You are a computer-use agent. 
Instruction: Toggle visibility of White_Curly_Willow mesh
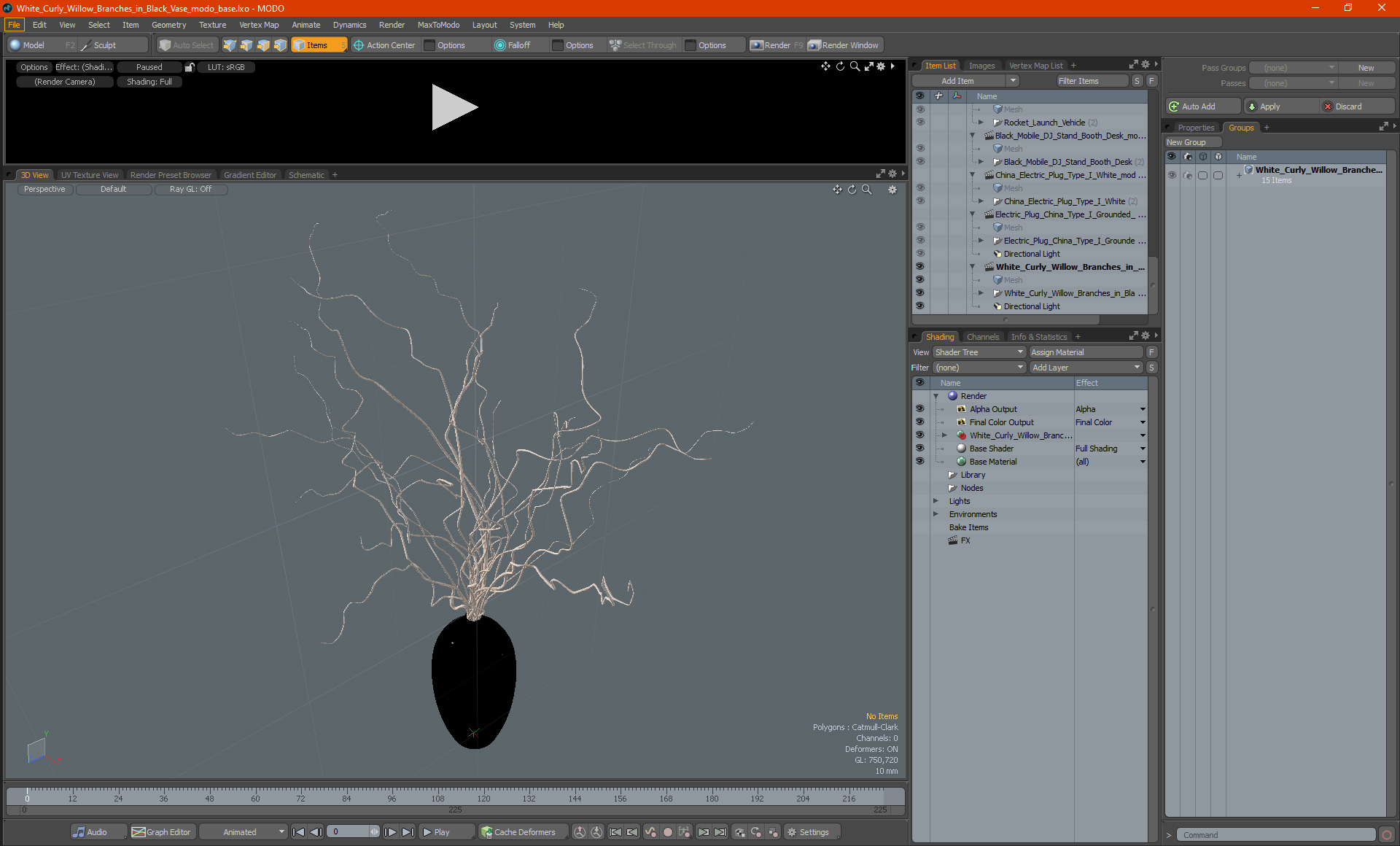pos(920,280)
